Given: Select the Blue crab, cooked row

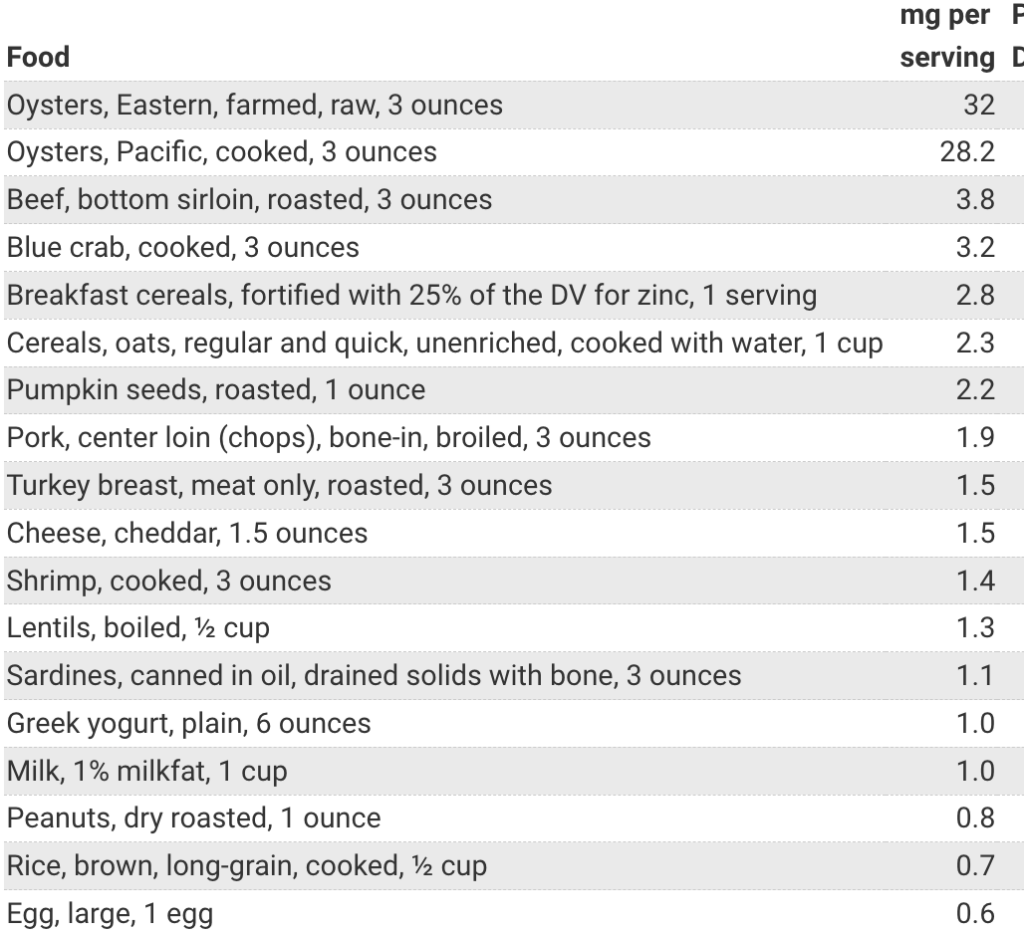Looking at the screenshot, I should (x=514, y=248).
